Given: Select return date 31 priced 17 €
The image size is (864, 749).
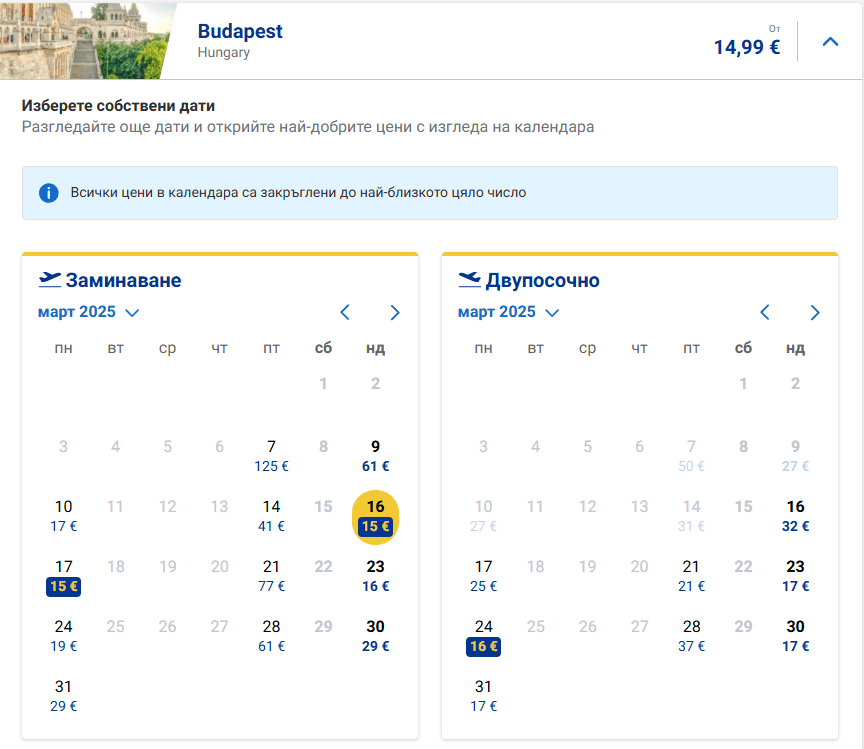Looking at the screenshot, I should (484, 696).
